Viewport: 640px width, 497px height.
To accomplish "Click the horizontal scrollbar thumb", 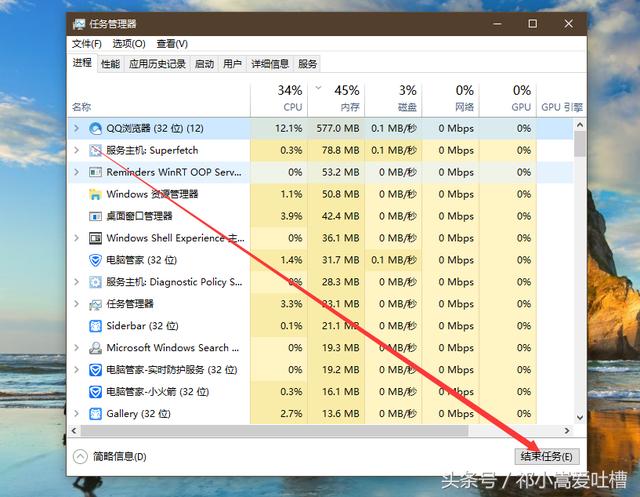I will click(274, 430).
